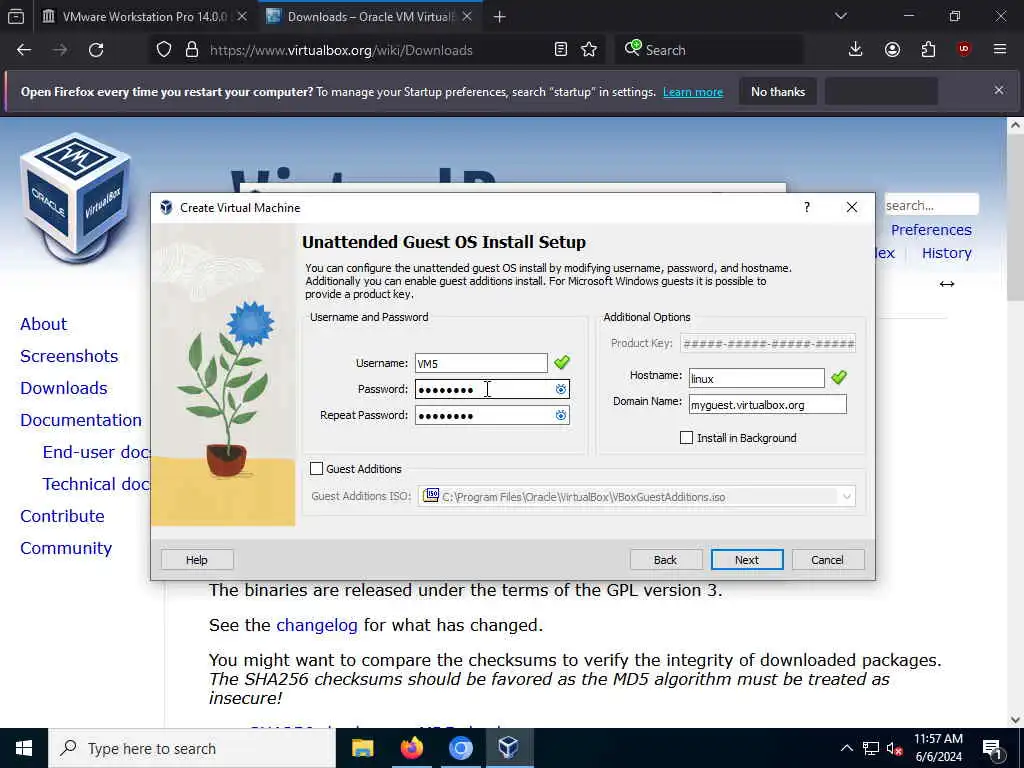Click the webpage search... box
The width and height of the screenshot is (1024, 768).
pos(931,205)
